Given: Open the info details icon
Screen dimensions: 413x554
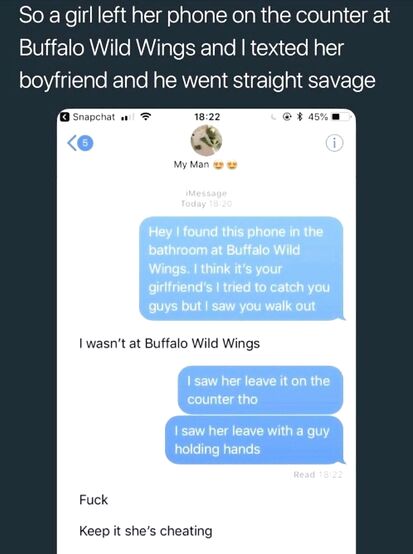Looking at the screenshot, I should click(334, 143).
